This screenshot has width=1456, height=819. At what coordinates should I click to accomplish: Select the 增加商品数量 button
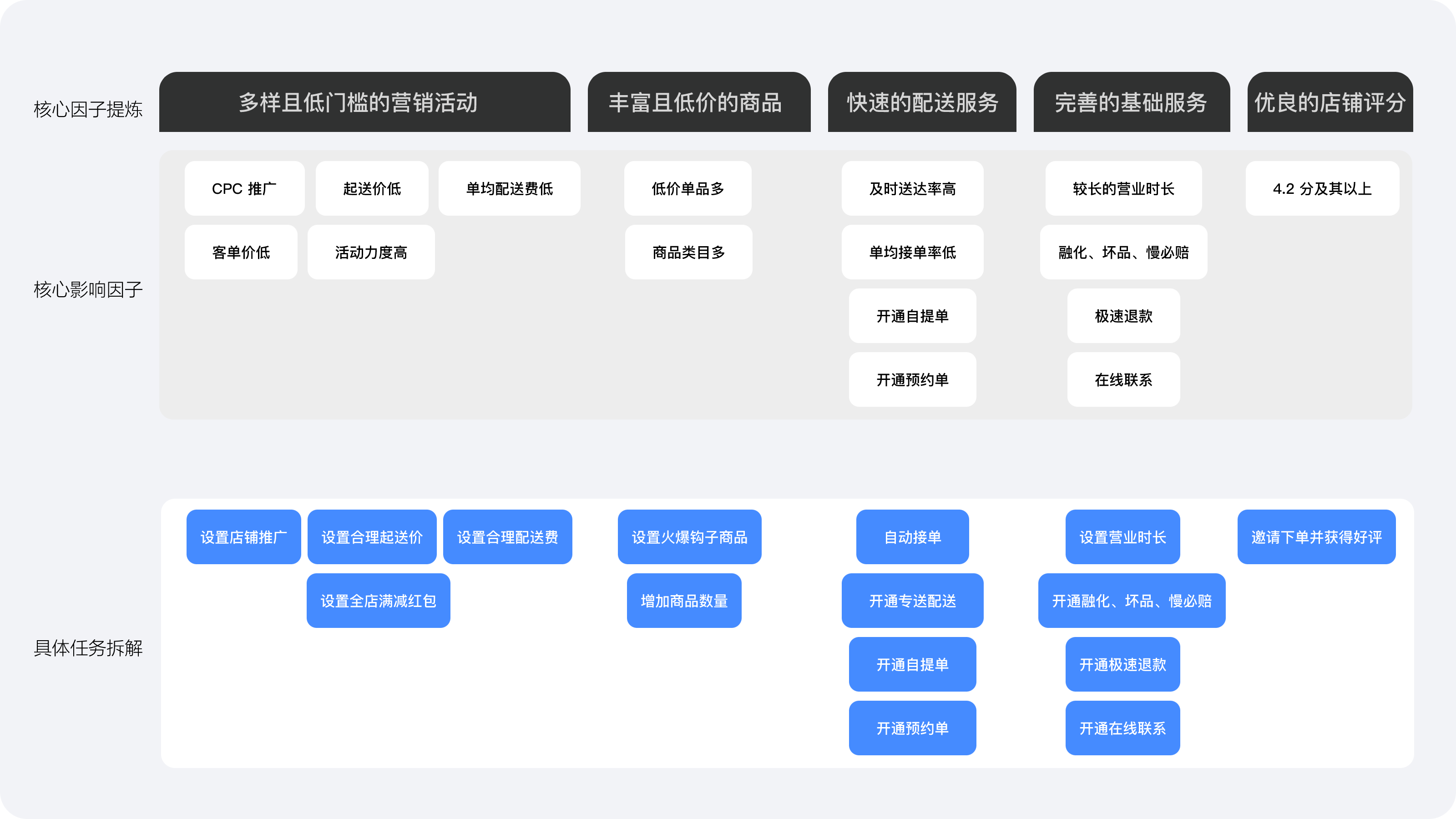tap(684, 600)
